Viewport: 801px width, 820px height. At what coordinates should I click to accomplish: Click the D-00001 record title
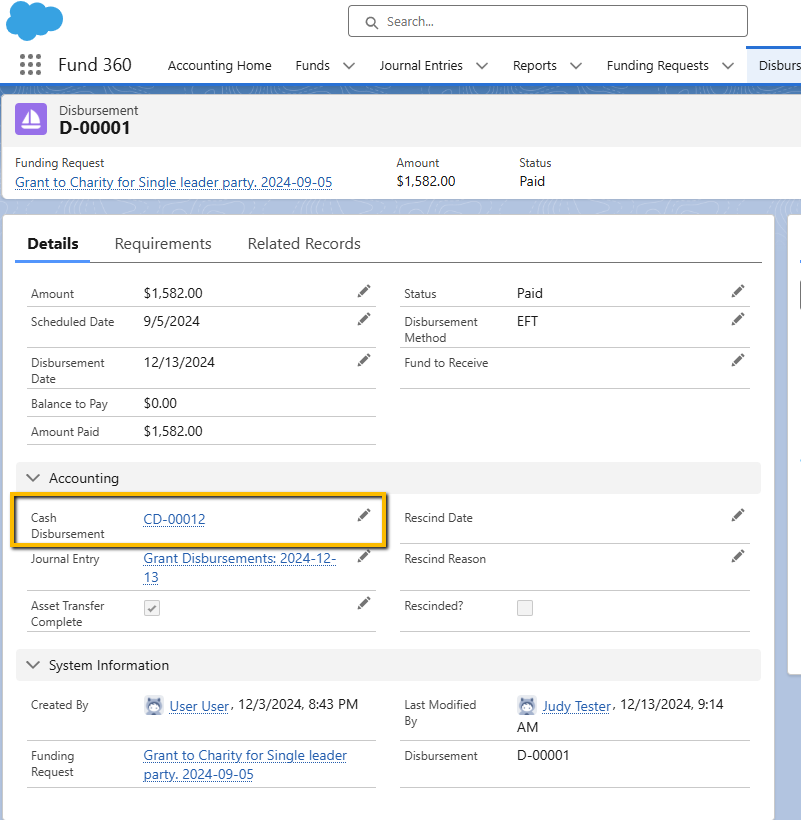(95, 128)
